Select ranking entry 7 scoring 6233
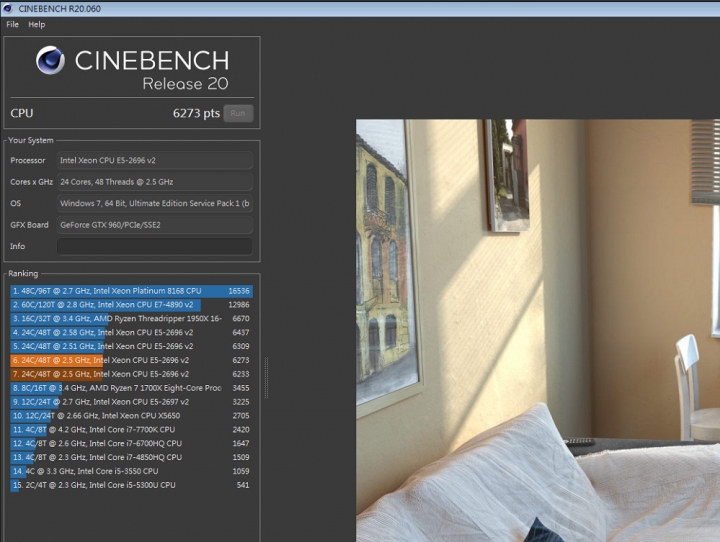 [131, 374]
